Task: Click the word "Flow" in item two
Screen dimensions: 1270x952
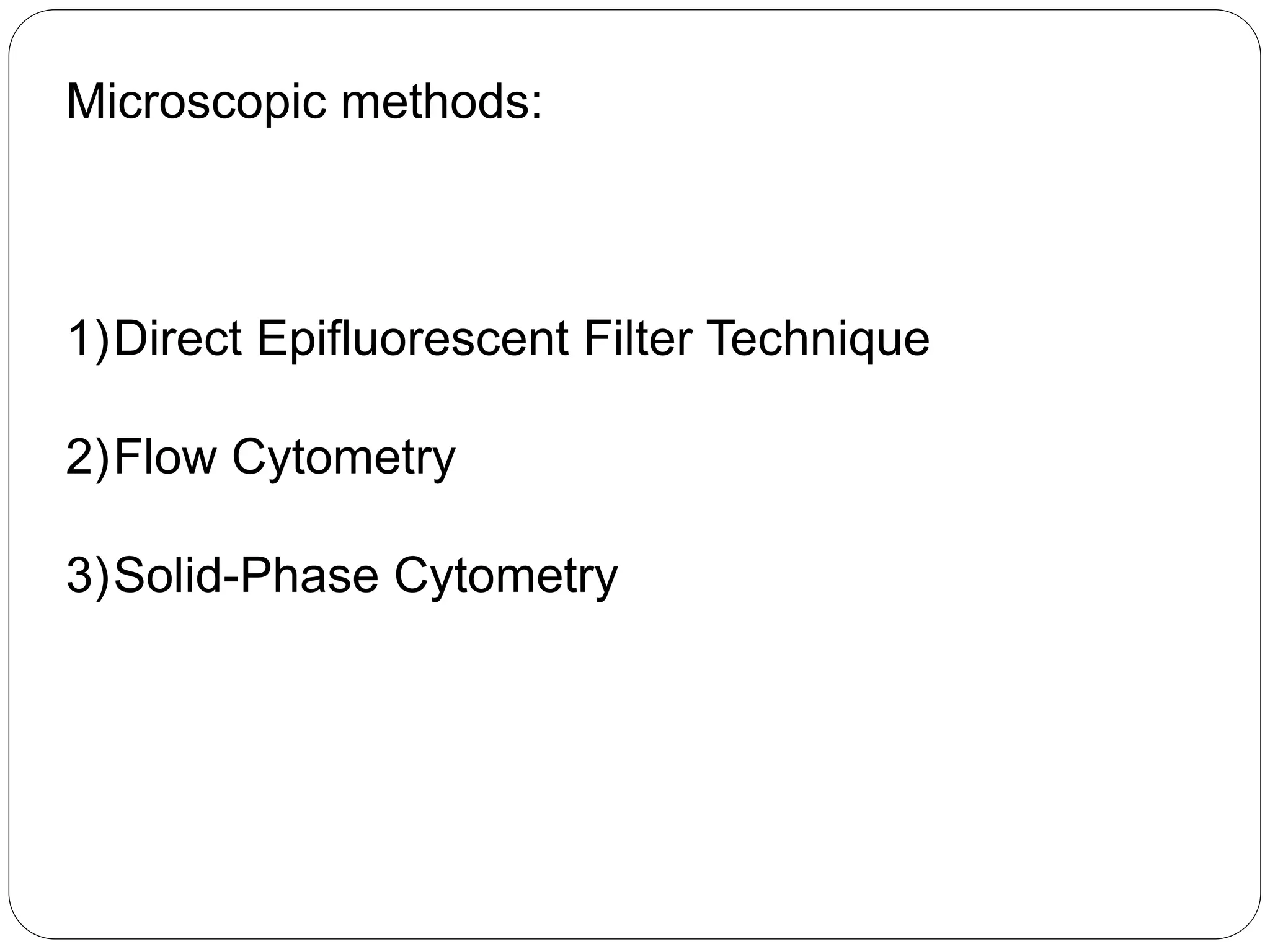Action: [166, 457]
